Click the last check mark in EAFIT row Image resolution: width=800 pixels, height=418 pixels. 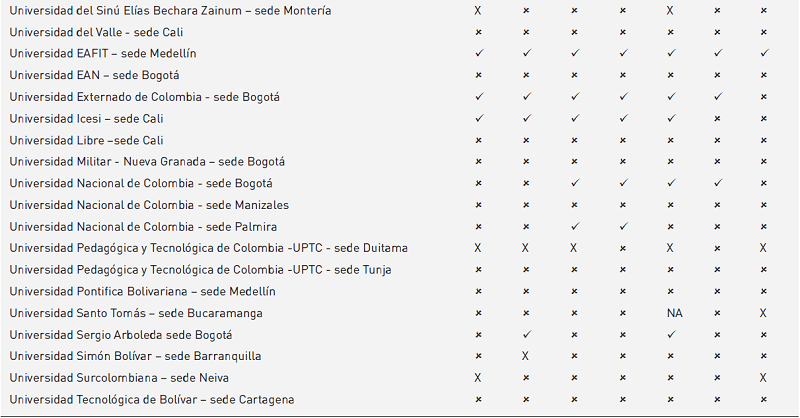click(763, 53)
